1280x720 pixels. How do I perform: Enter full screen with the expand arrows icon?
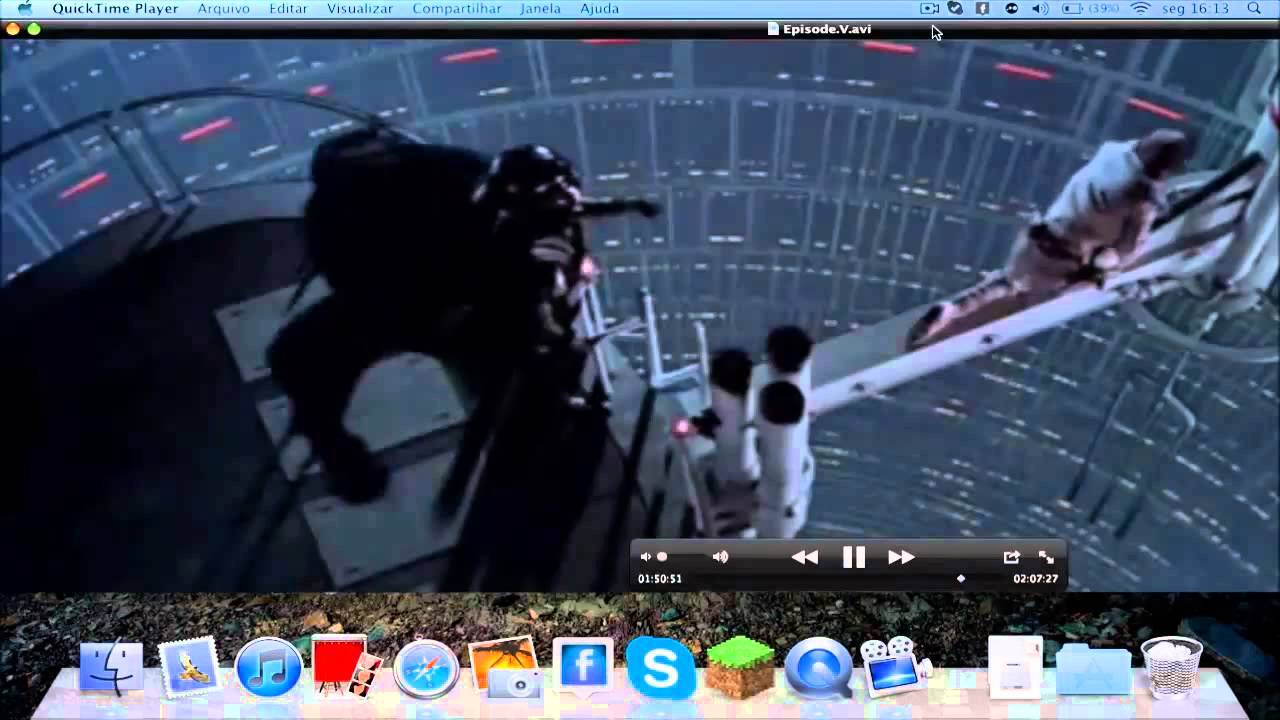coord(1046,557)
